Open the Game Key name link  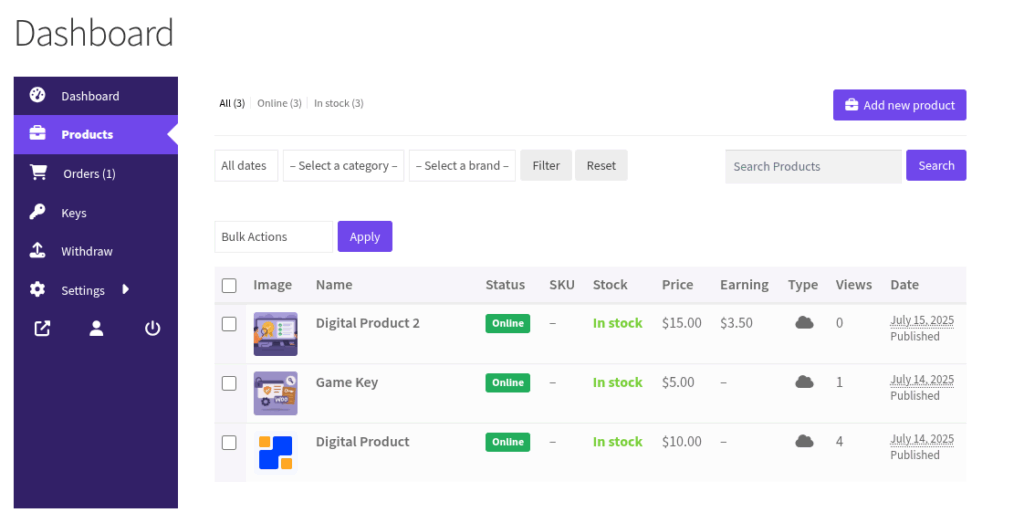tap(347, 382)
